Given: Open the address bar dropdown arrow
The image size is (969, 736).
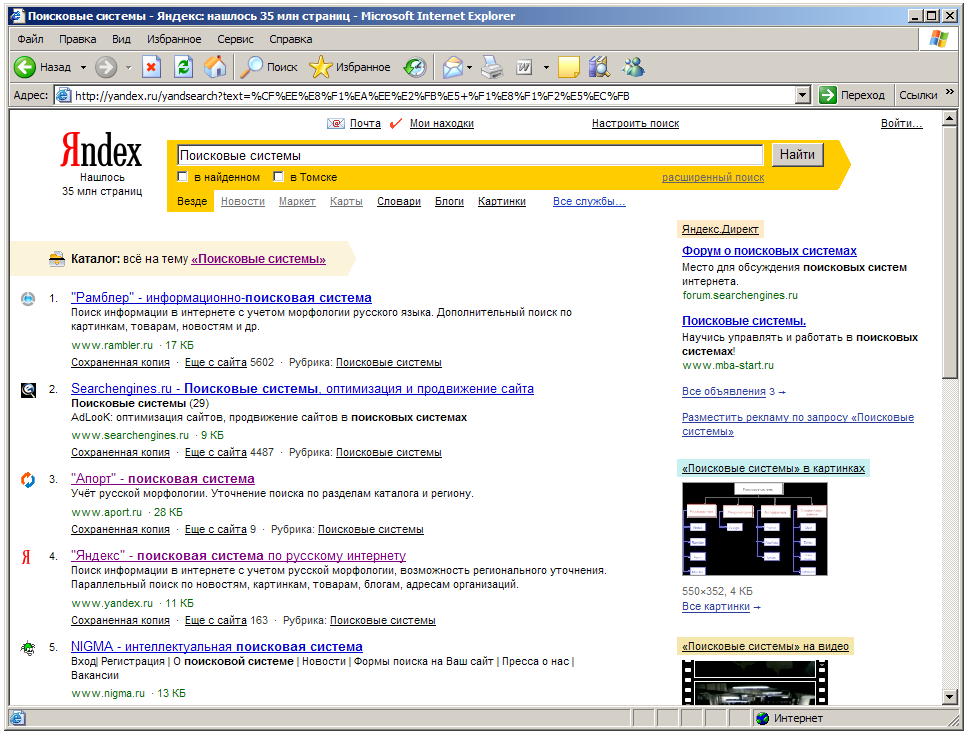Looking at the screenshot, I should [802, 95].
